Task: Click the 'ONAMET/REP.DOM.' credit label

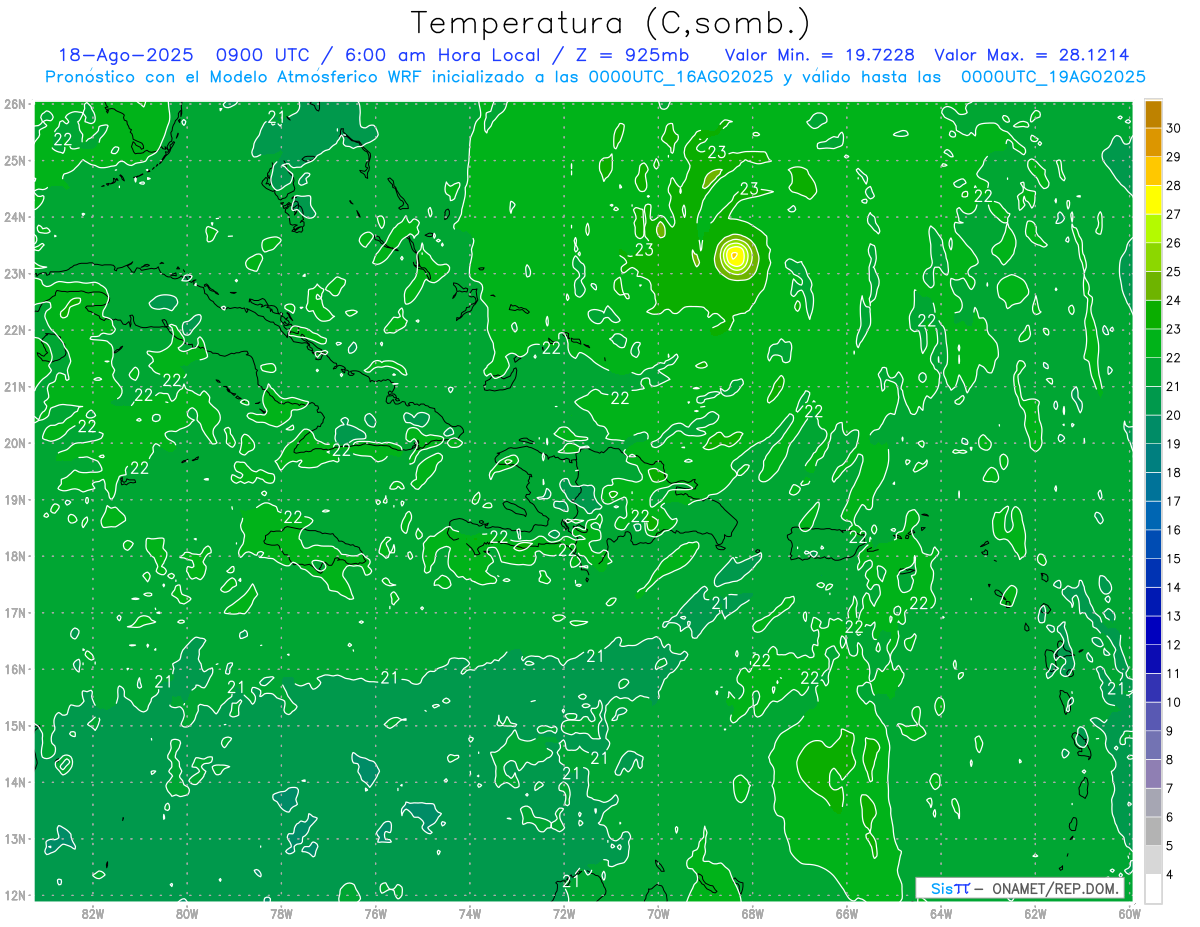Action: [x=1056, y=888]
